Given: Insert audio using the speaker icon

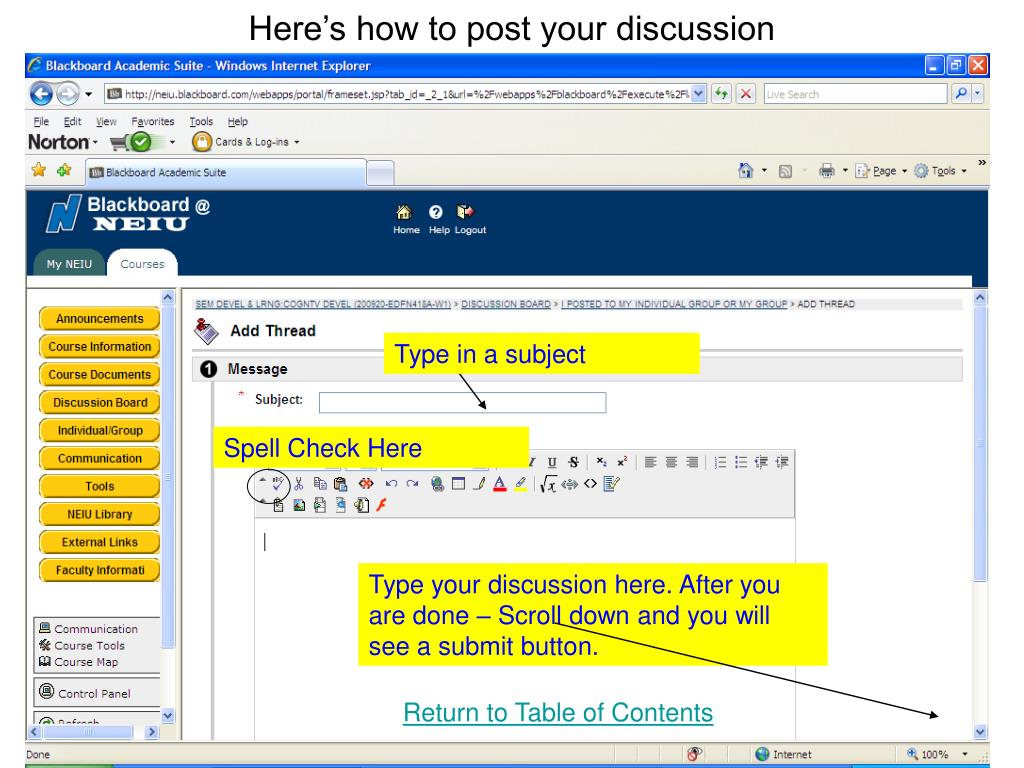Looking at the screenshot, I should point(361,505).
